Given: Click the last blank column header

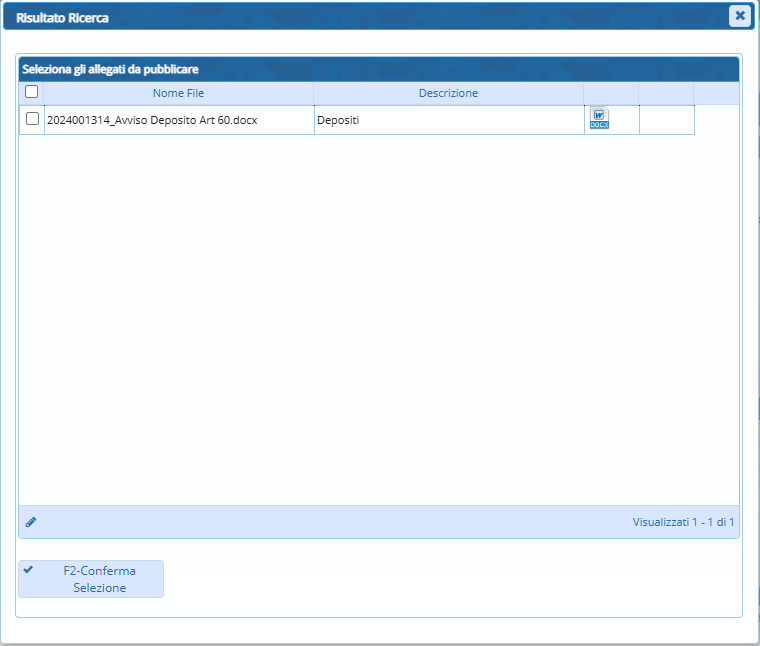Looking at the screenshot, I should (x=666, y=93).
